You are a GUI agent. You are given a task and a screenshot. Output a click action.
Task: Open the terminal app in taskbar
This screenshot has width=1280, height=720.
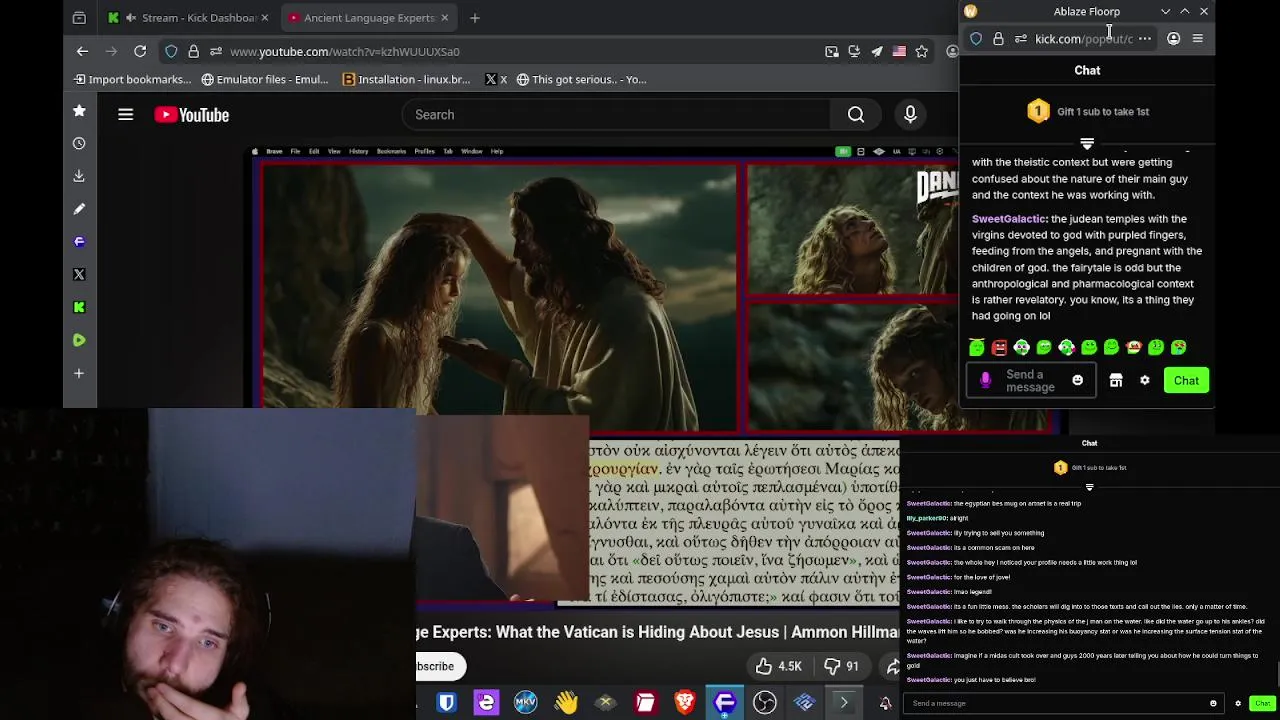click(x=844, y=703)
